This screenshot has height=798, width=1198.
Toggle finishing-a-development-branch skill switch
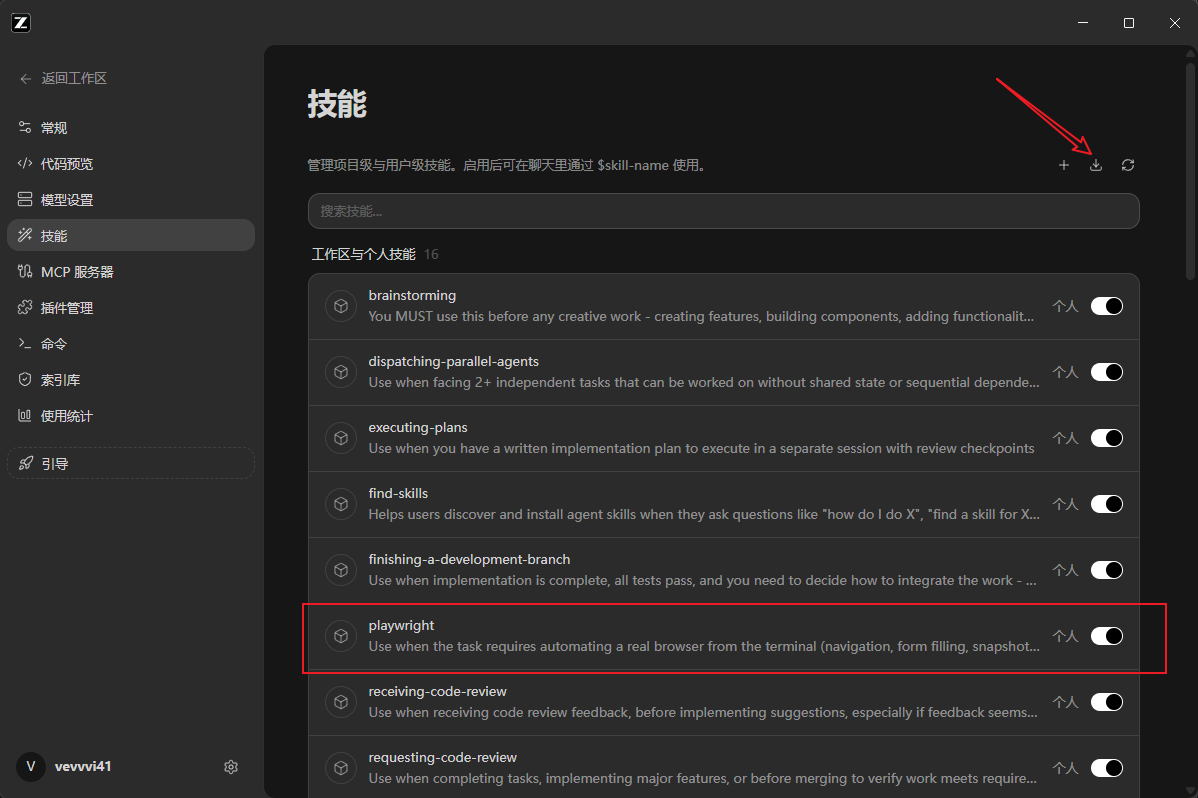pos(1106,570)
